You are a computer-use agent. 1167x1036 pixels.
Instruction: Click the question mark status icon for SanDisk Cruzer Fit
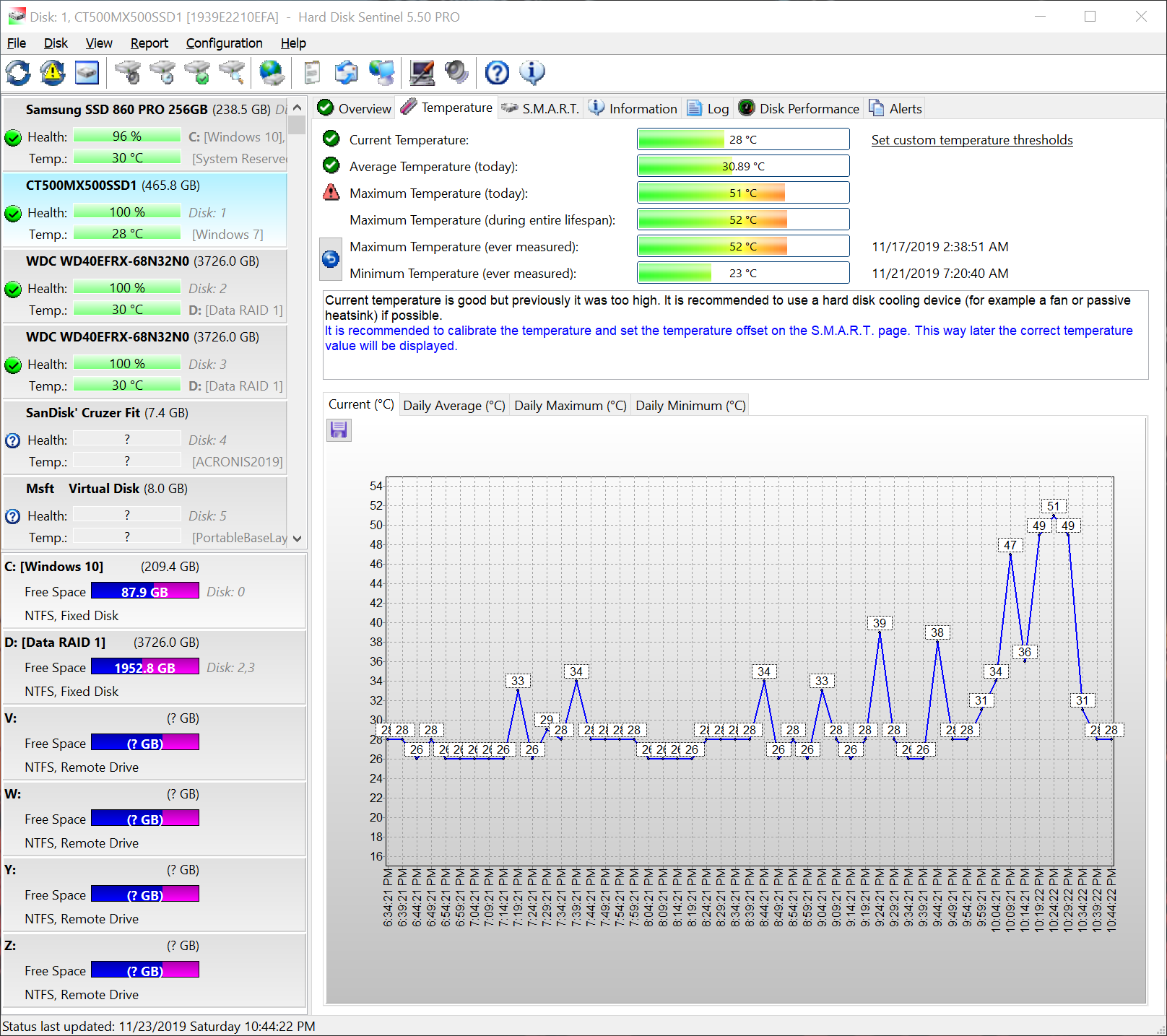pyautogui.click(x=13, y=440)
